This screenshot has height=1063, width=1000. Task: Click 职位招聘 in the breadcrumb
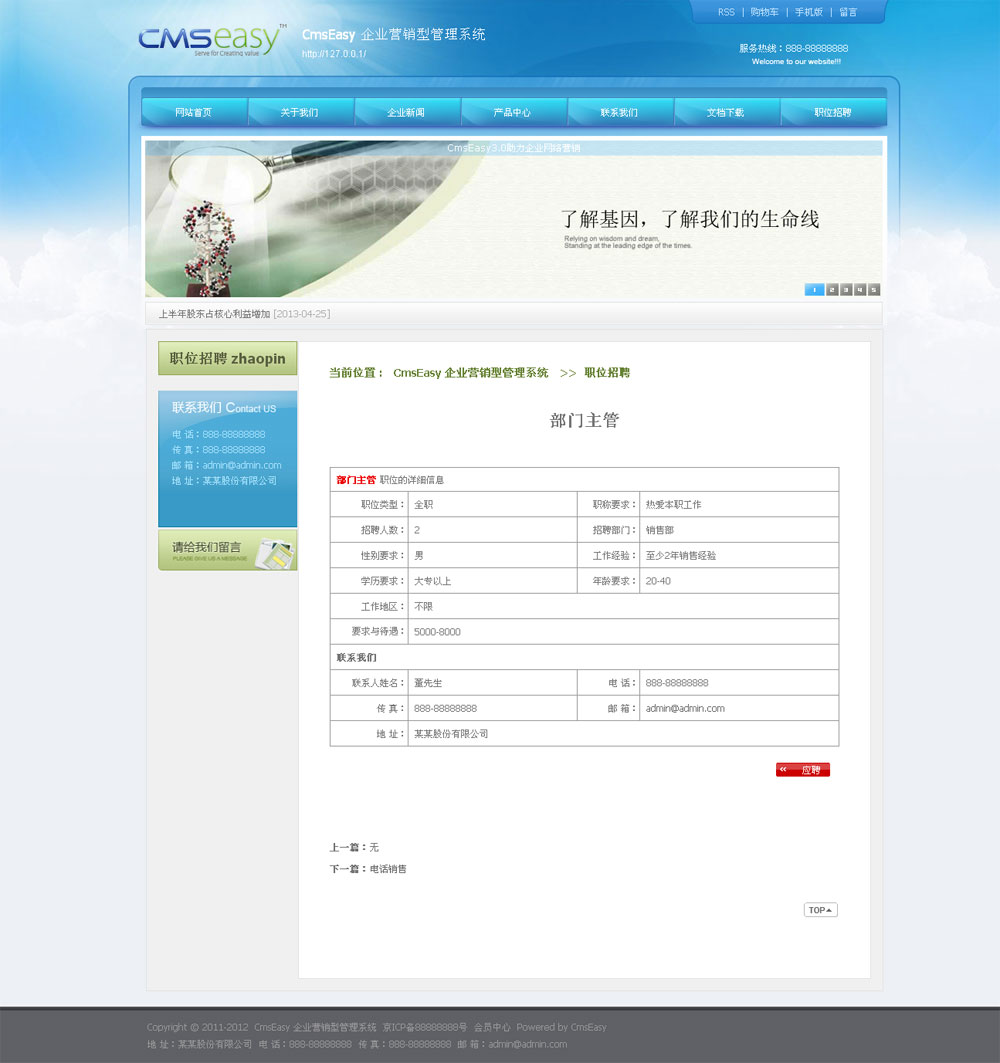tap(607, 373)
